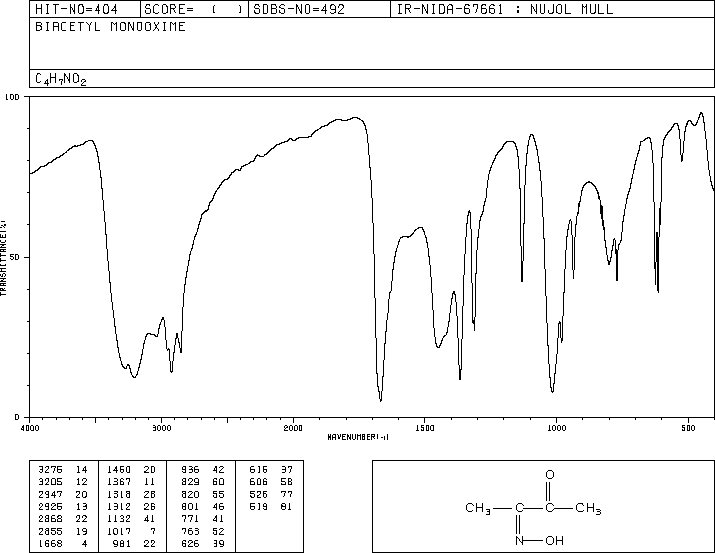
Task: Click peak table entry 801
Action: tap(190, 506)
